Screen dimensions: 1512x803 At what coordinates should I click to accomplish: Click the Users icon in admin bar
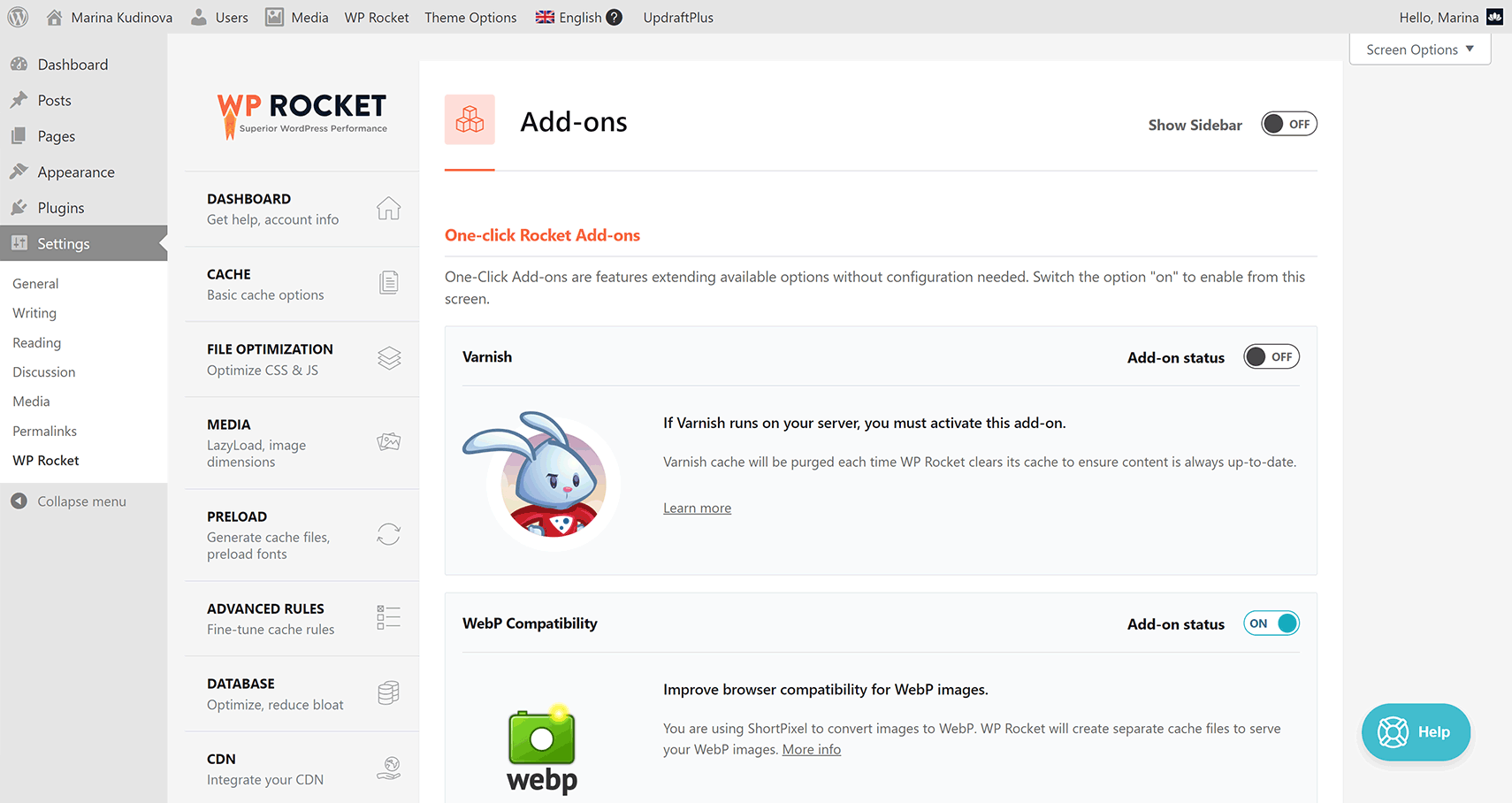[x=199, y=17]
